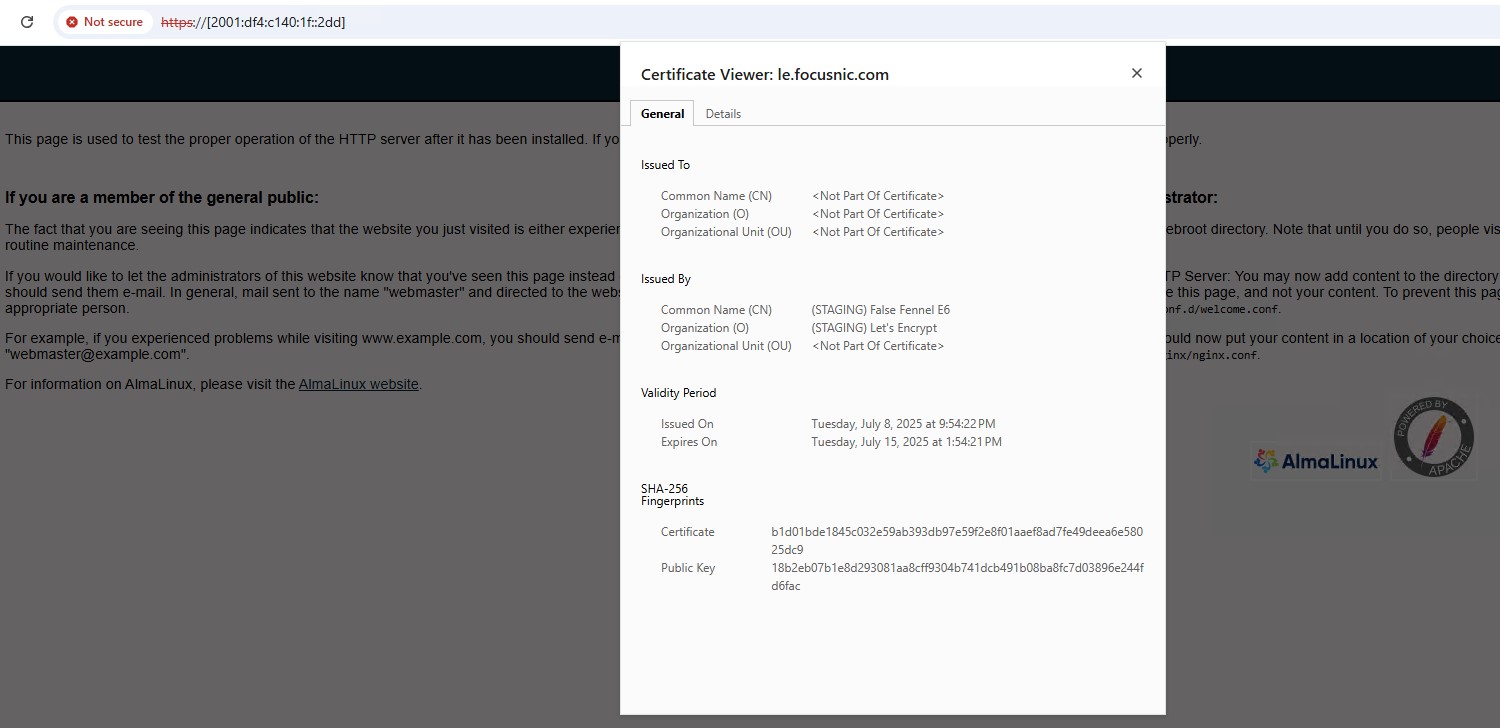Focus the address bar URL text
The width and height of the screenshot is (1500, 728).
[254, 22]
